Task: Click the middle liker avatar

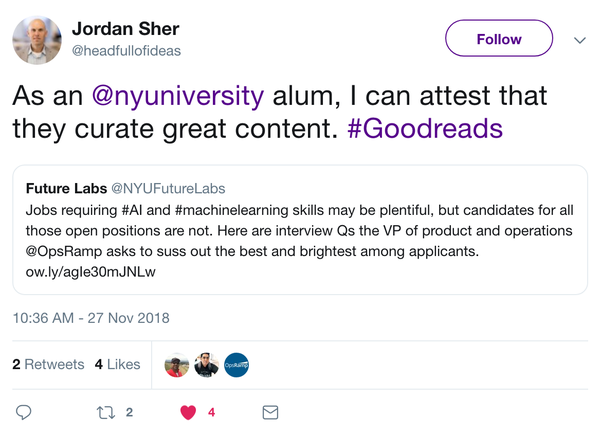Action: 207,366
